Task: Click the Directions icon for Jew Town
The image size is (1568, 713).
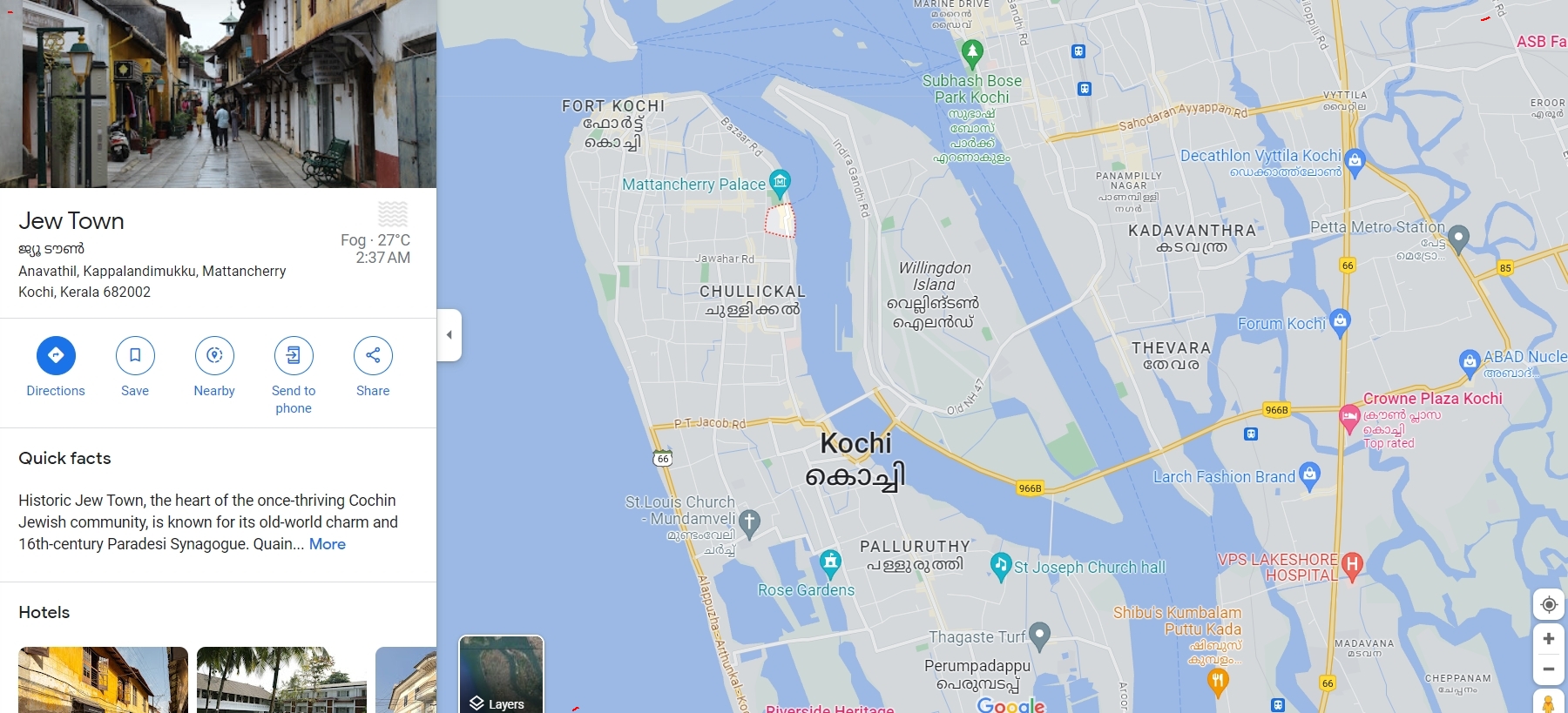Action: tap(56, 355)
